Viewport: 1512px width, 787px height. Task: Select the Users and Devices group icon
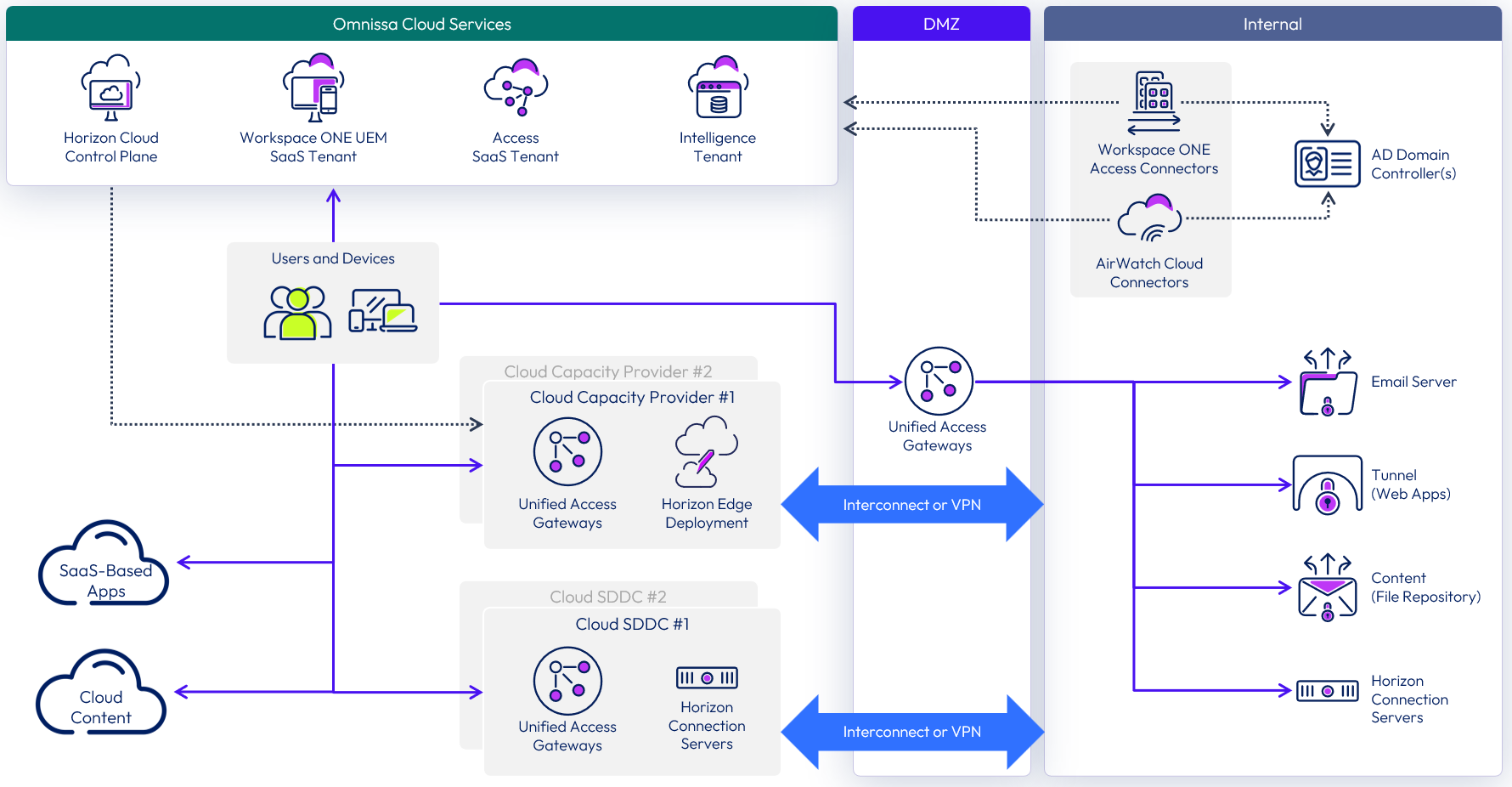tap(299, 310)
